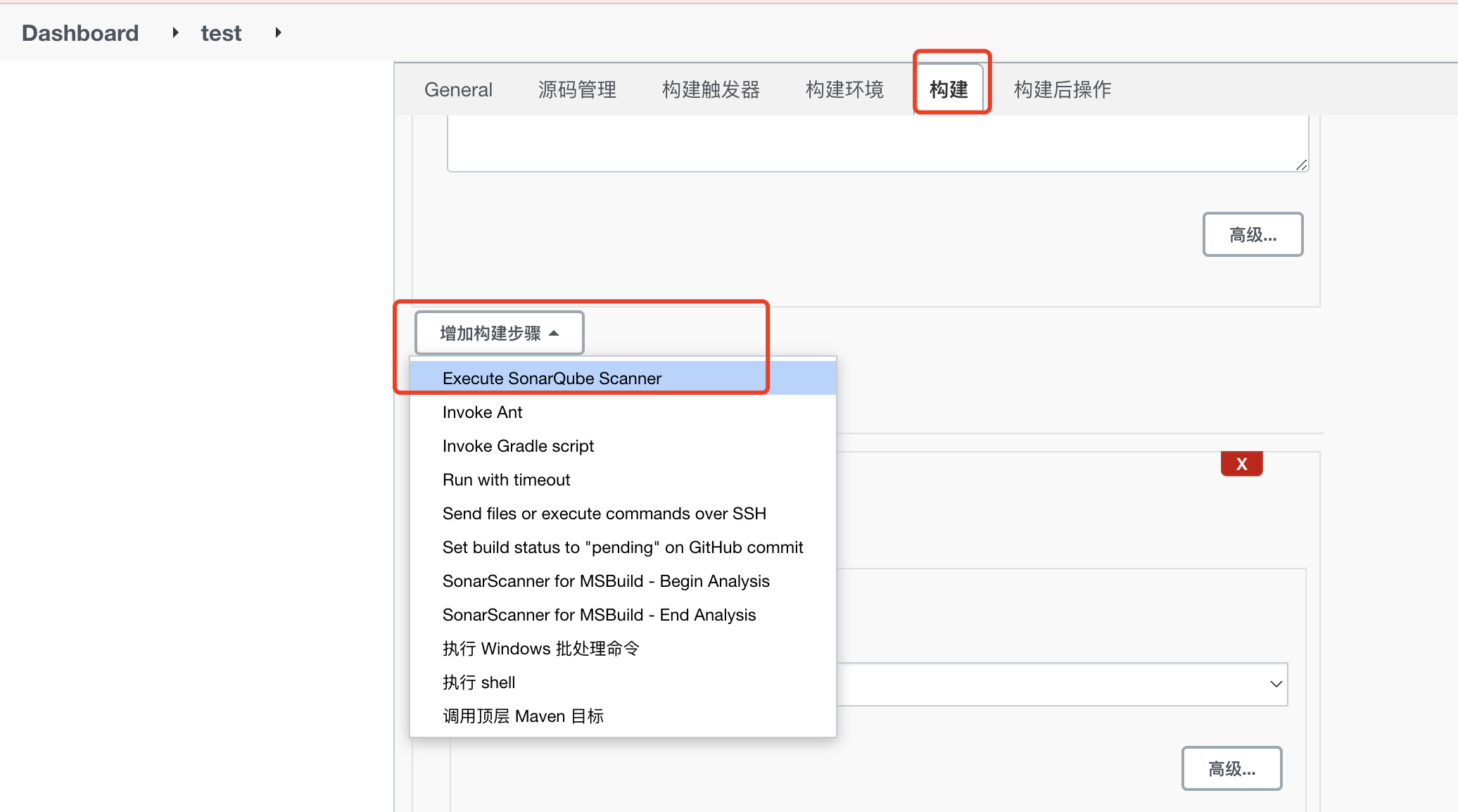Pick SonarScanner for MSBuild Begin Analysis
1458x812 pixels.
click(605, 581)
